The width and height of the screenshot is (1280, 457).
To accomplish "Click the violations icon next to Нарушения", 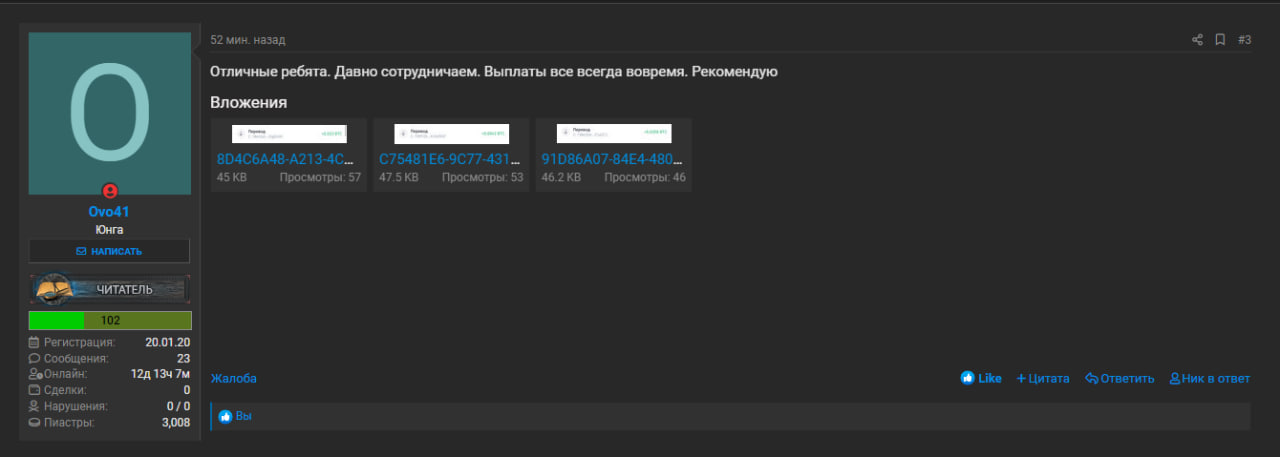I will pyautogui.click(x=34, y=406).
